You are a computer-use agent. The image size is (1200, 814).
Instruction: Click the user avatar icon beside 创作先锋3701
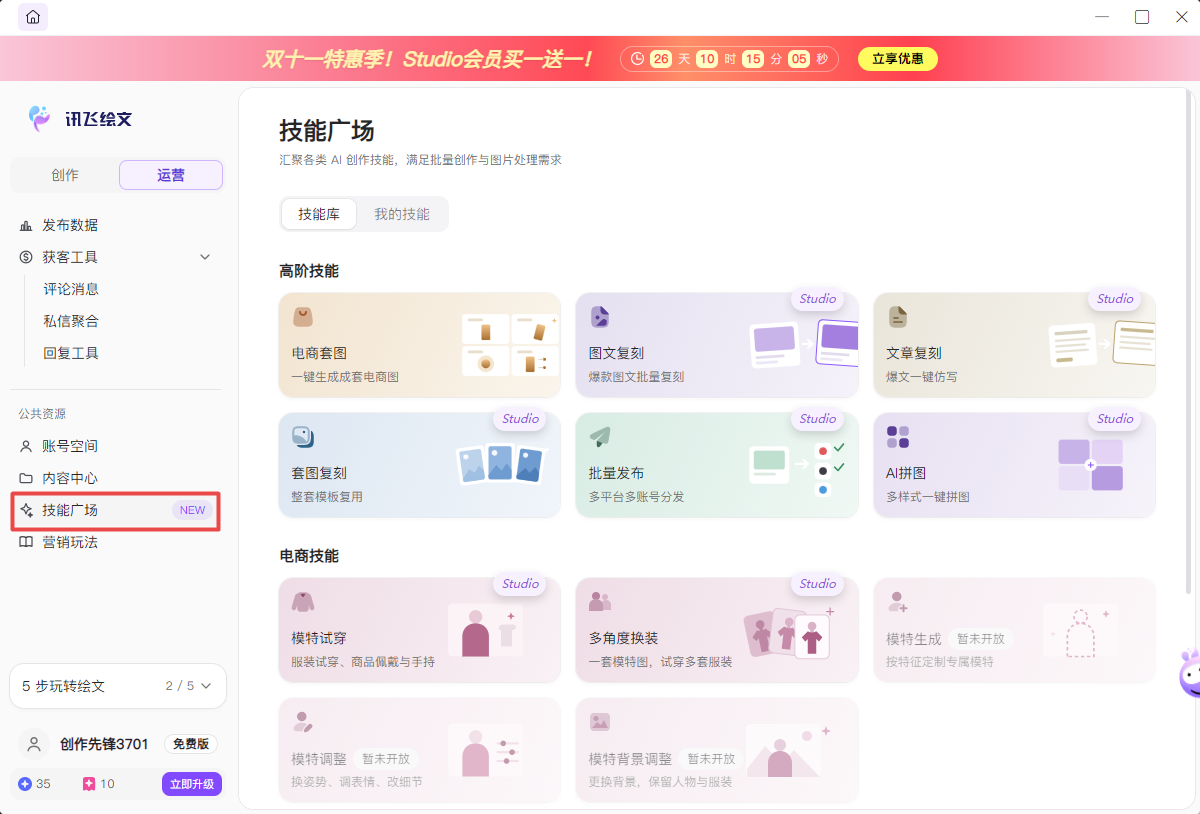tap(34, 744)
